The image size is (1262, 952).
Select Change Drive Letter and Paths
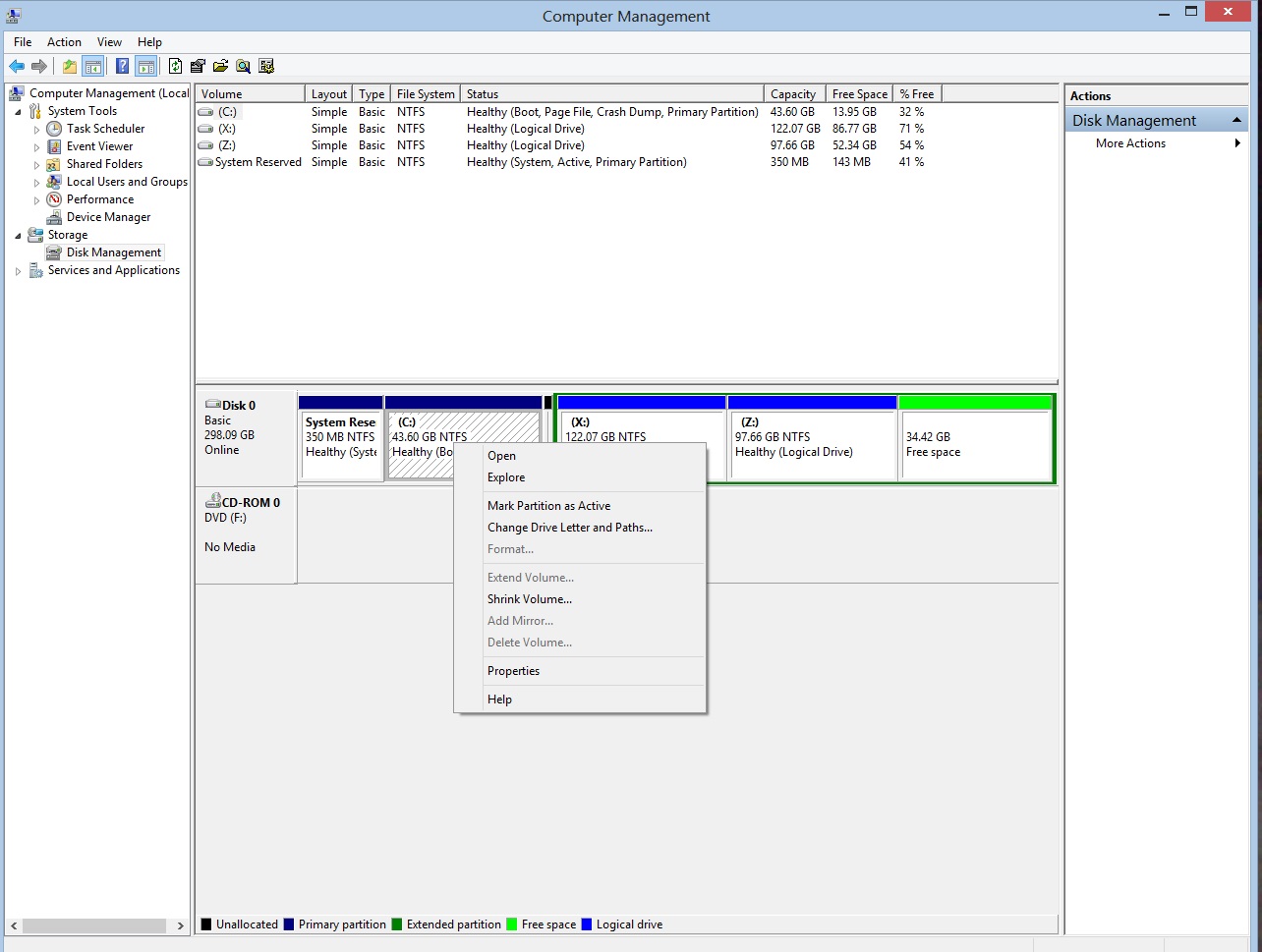(x=569, y=528)
